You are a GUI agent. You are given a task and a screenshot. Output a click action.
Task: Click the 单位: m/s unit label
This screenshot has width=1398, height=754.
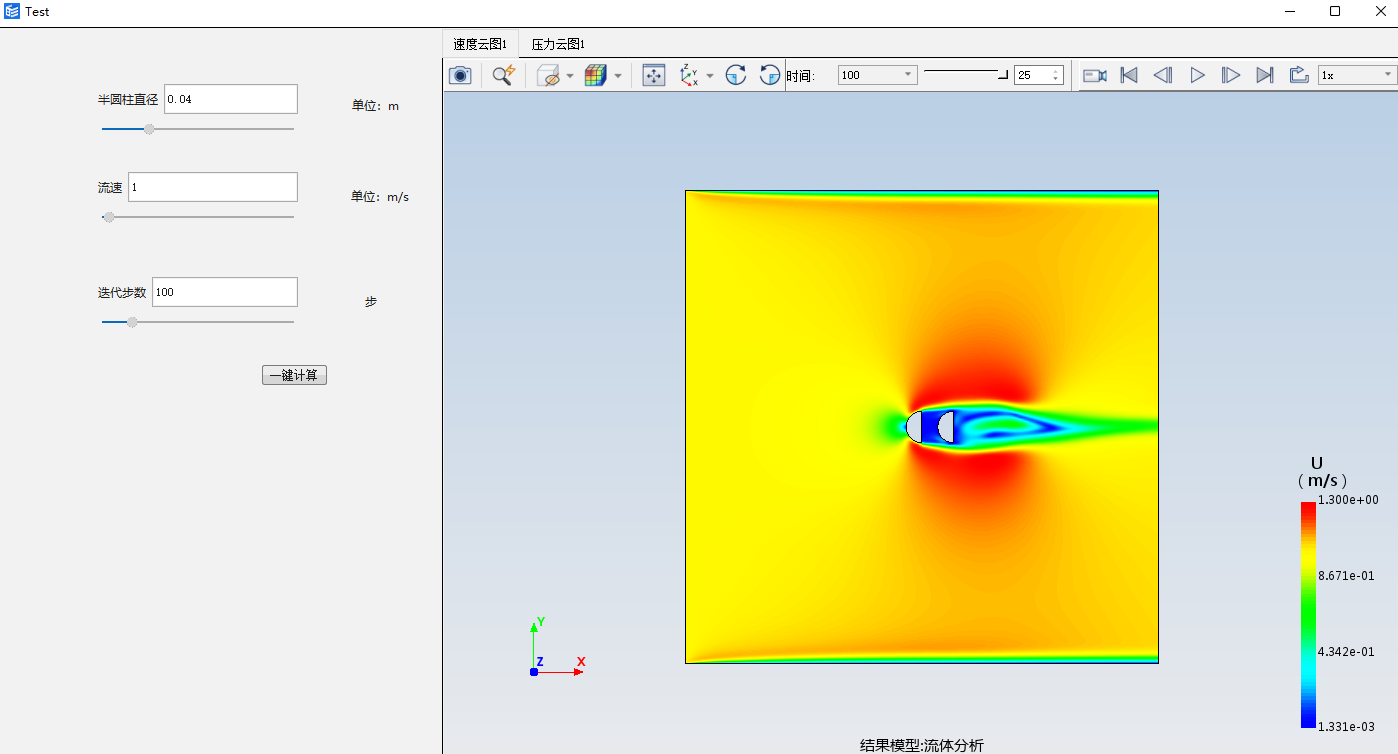[x=380, y=197]
